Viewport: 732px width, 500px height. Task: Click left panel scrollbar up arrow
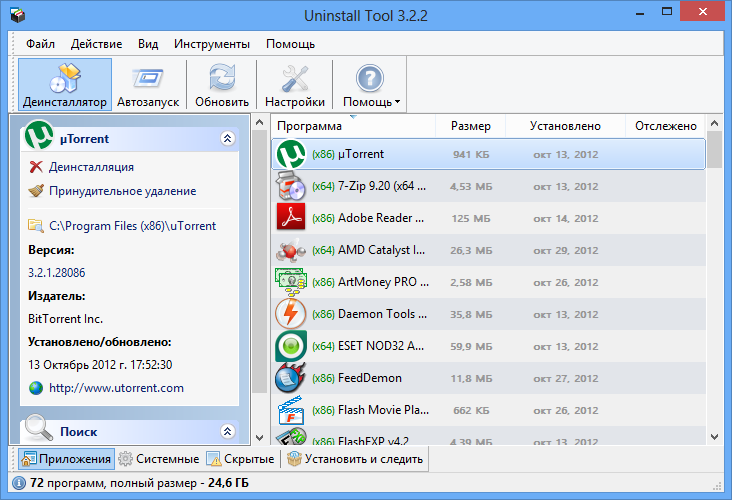tap(260, 123)
